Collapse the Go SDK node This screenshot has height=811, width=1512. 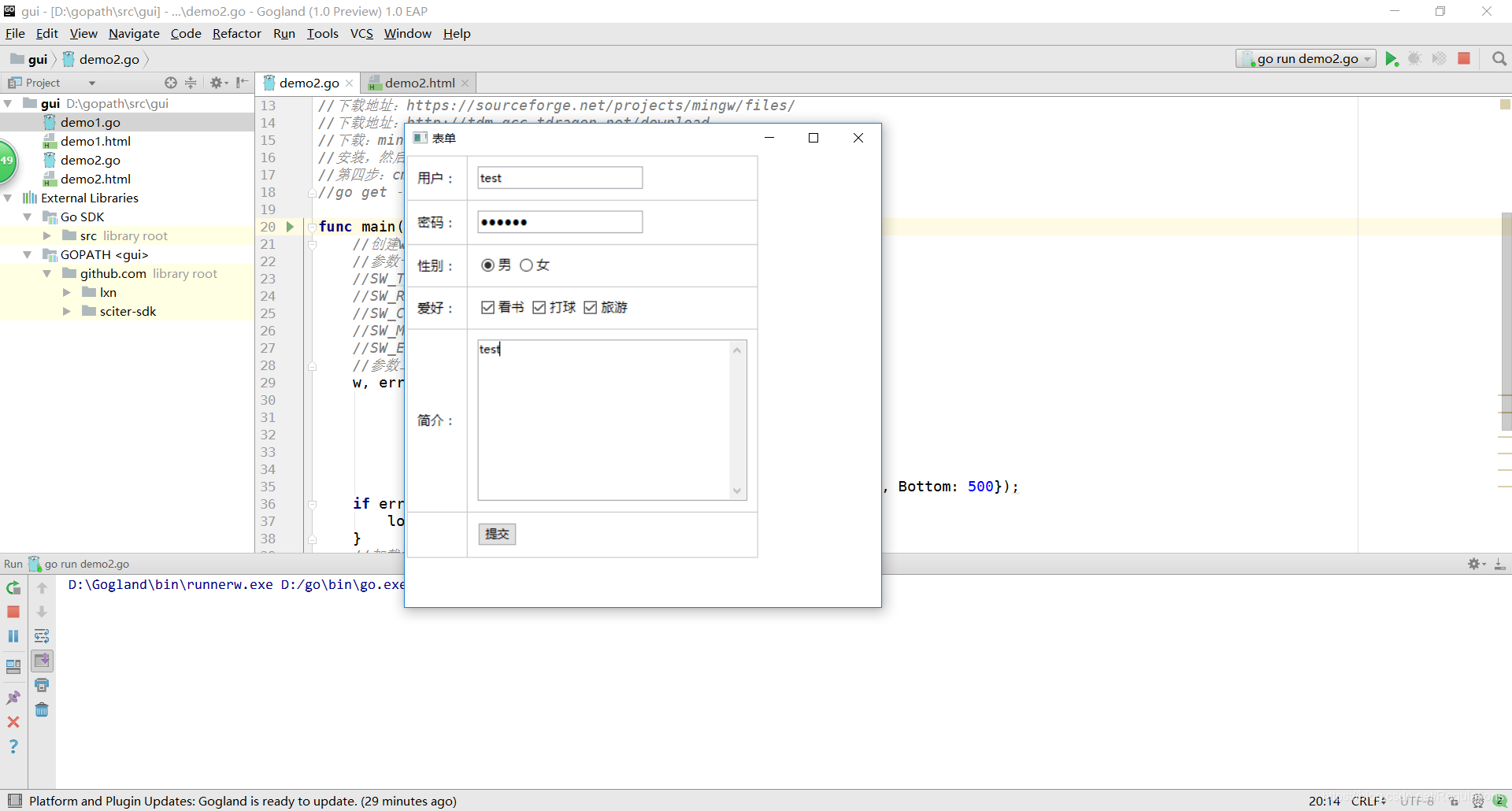point(28,217)
